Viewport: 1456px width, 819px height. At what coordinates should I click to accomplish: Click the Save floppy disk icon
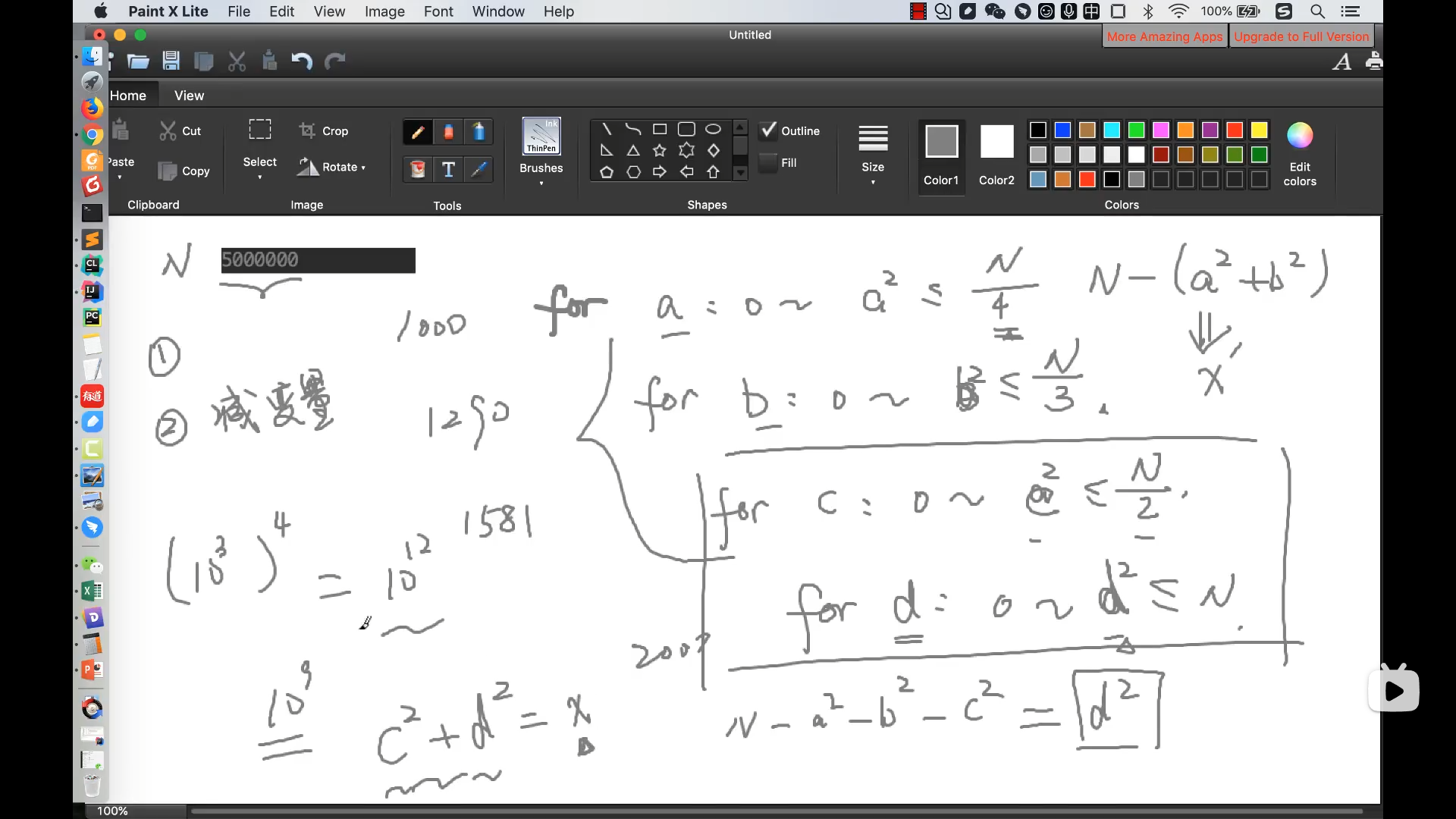[x=171, y=61]
